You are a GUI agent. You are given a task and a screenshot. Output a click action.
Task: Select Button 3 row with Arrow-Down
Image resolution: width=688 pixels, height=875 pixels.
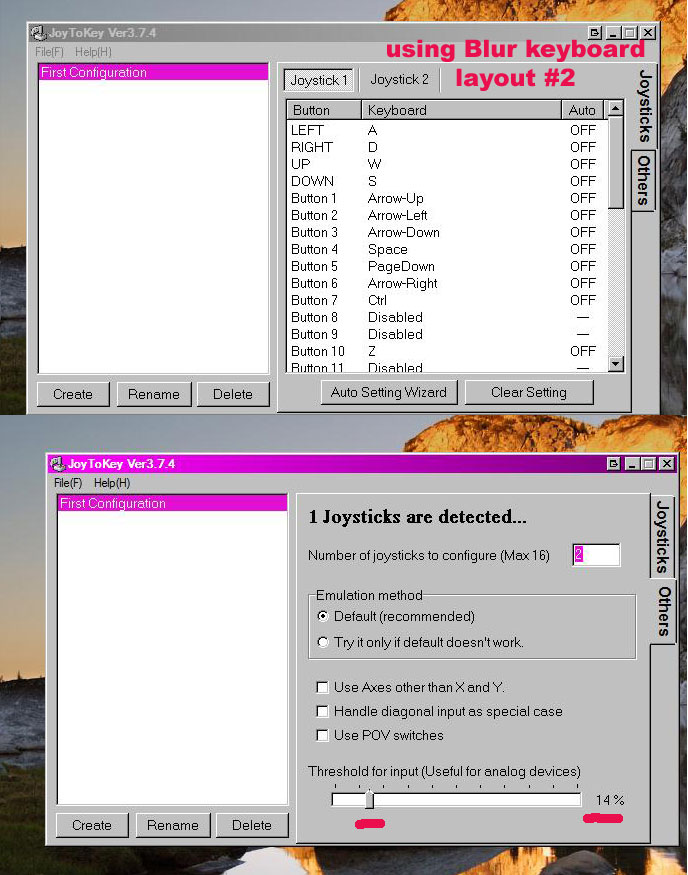pos(446,232)
